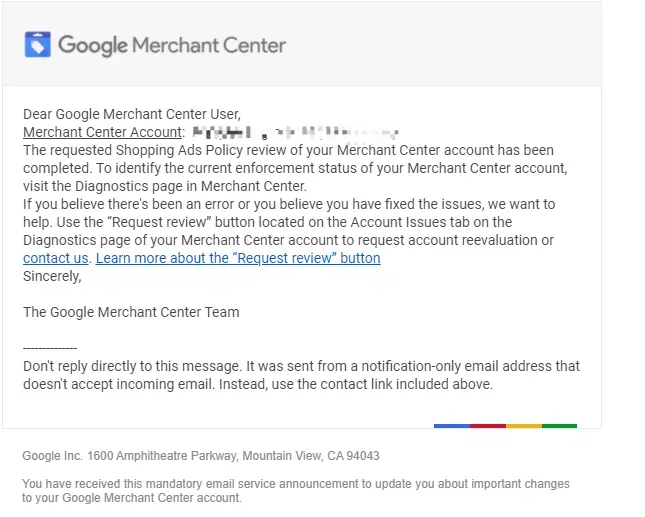Open "Learn more about the Request review button"
The image size is (645, 517).
pyautogui.click(x=238, y=258)
